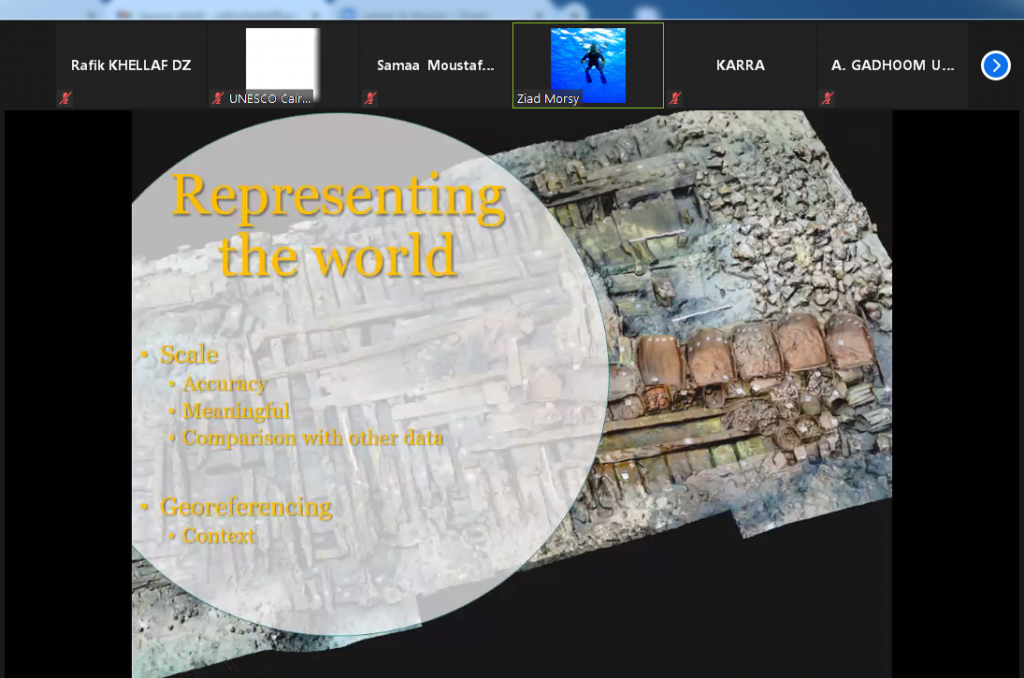Click 'Comparison with other data' bullet

(312, 438)
